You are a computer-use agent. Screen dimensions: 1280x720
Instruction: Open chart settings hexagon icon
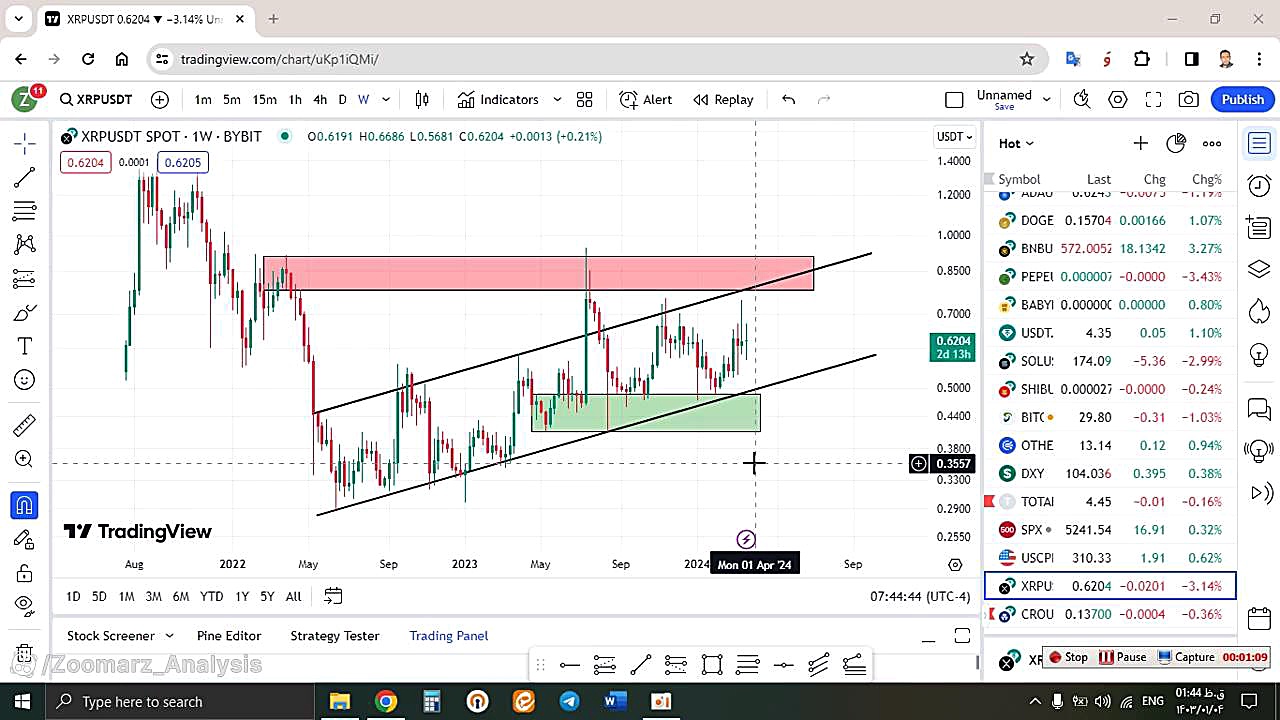(x=1118, y=99)
